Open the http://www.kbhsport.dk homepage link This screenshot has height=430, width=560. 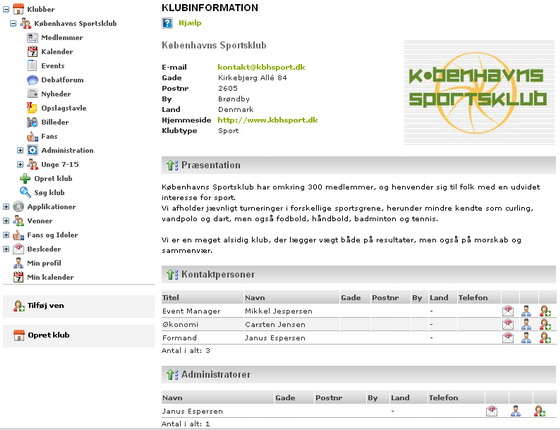268,120
